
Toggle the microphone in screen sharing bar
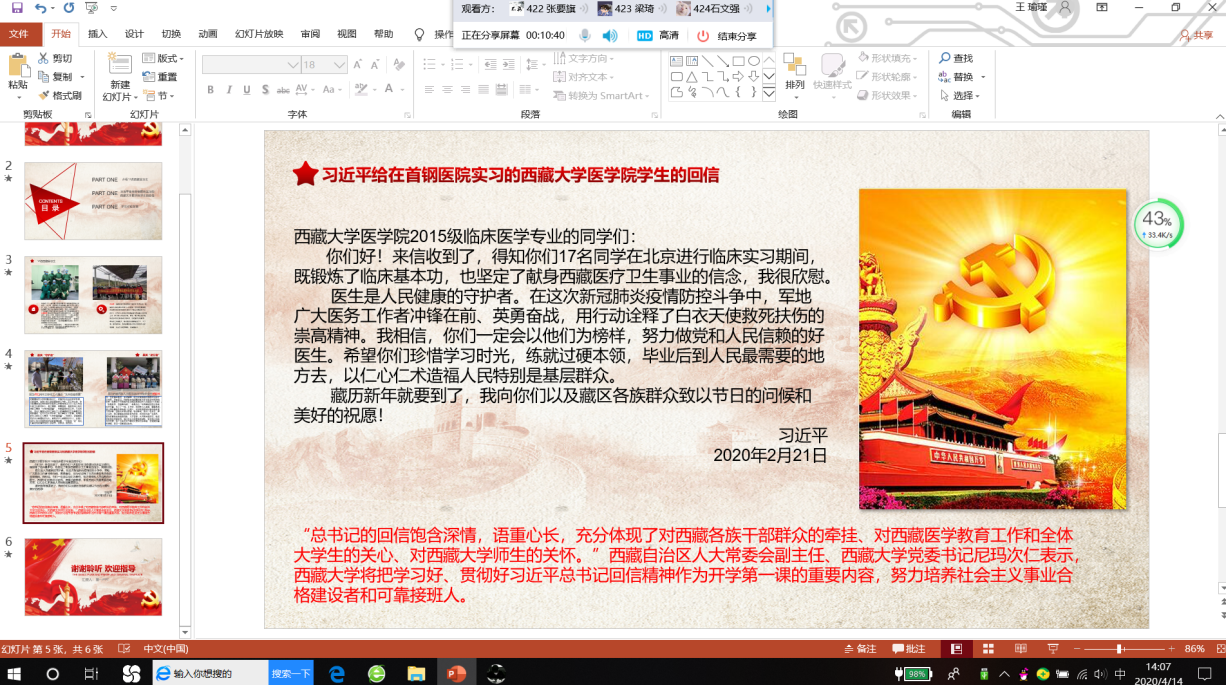[x=585, y=36]
